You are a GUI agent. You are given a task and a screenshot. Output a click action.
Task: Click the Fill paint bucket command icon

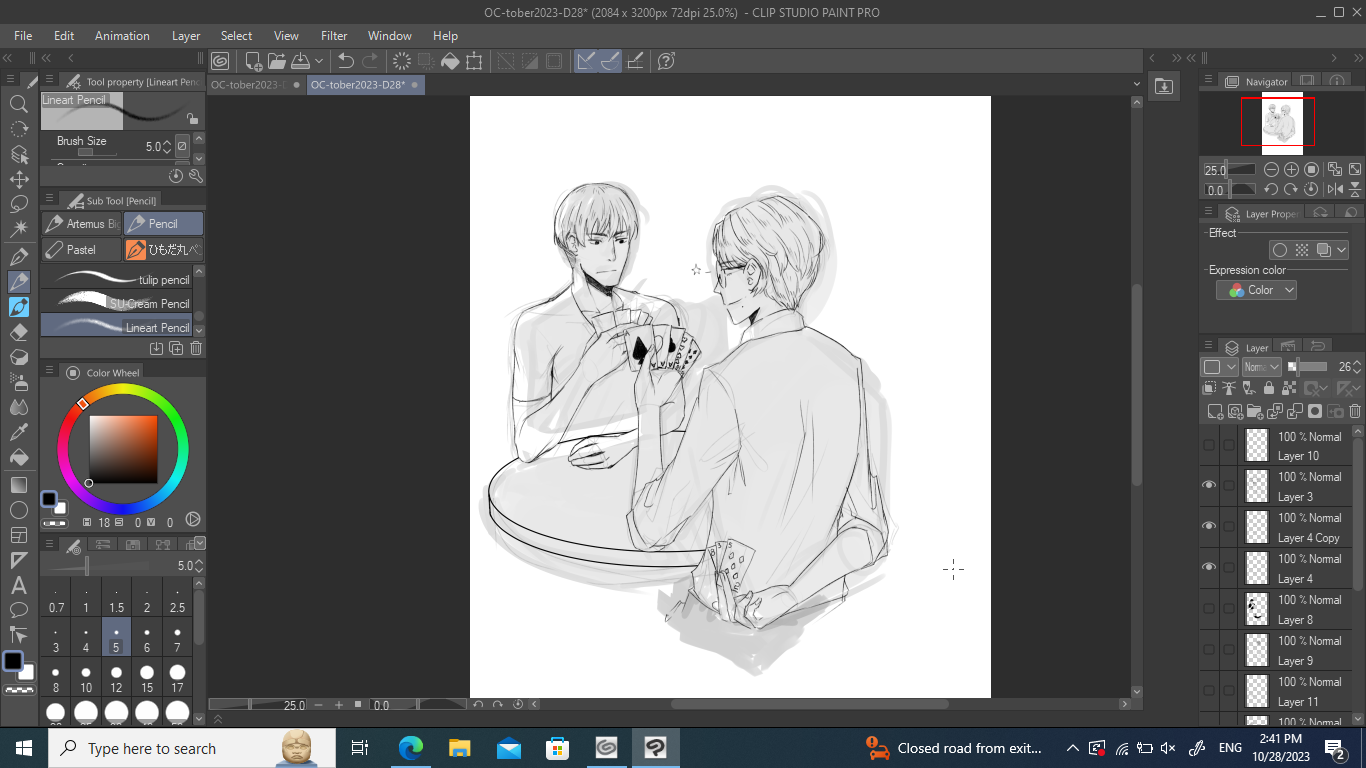(450, 61)
